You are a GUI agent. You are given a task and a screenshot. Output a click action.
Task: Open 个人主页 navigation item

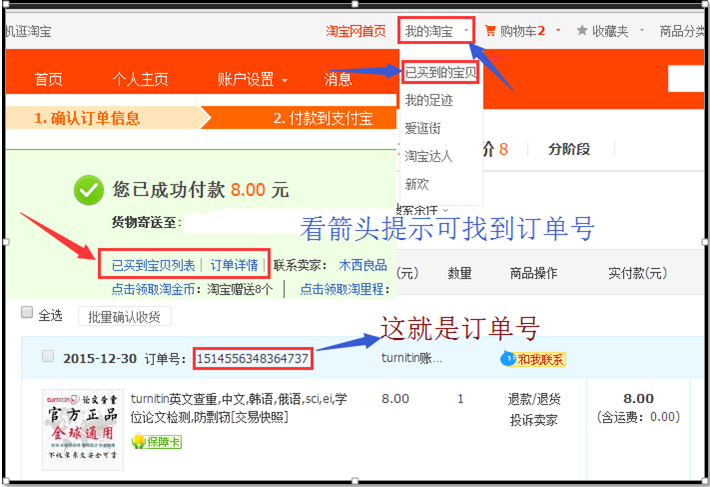click(x=140, y=79)
